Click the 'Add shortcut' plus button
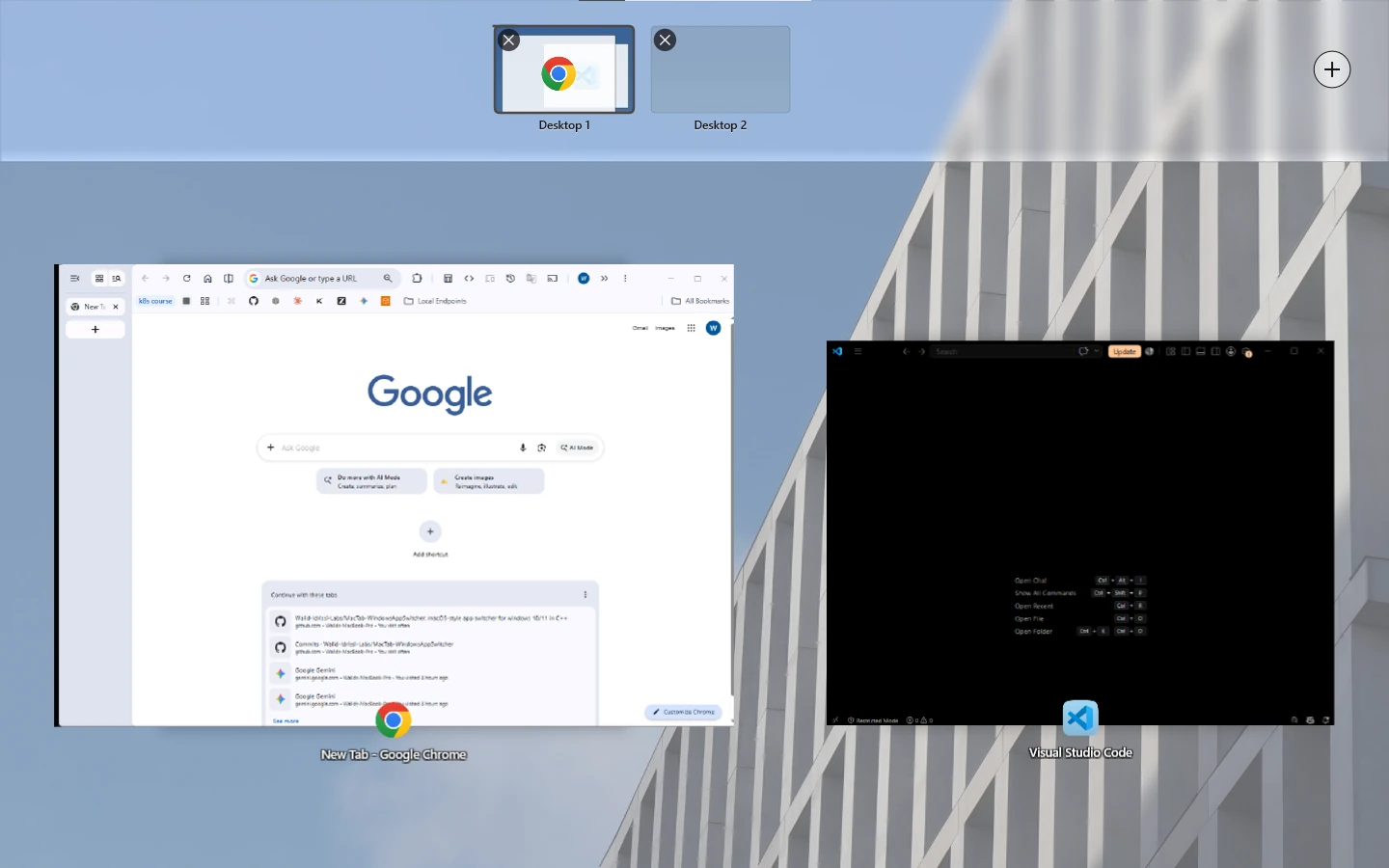 (430, 531)
